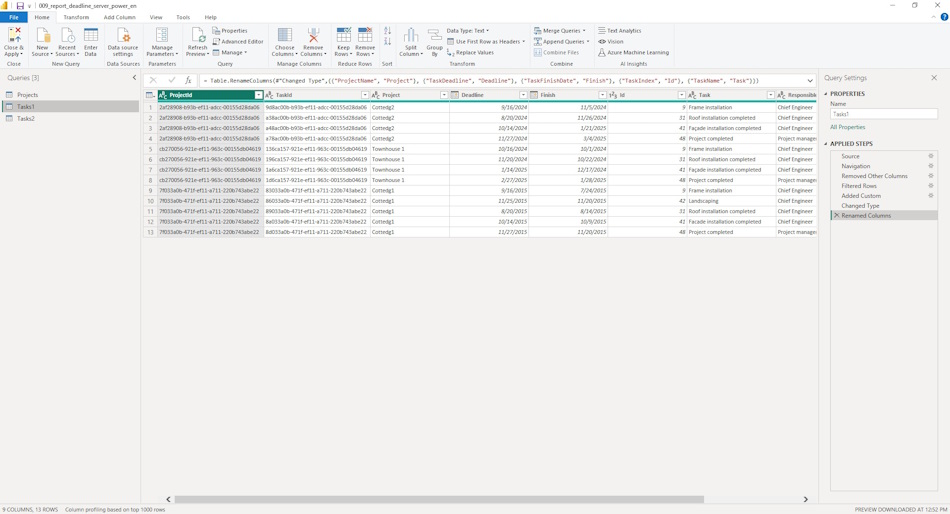Viewport: 950px width, 514px height.
Task: Open Azure Machine Learning
Action: click(633, 53)
